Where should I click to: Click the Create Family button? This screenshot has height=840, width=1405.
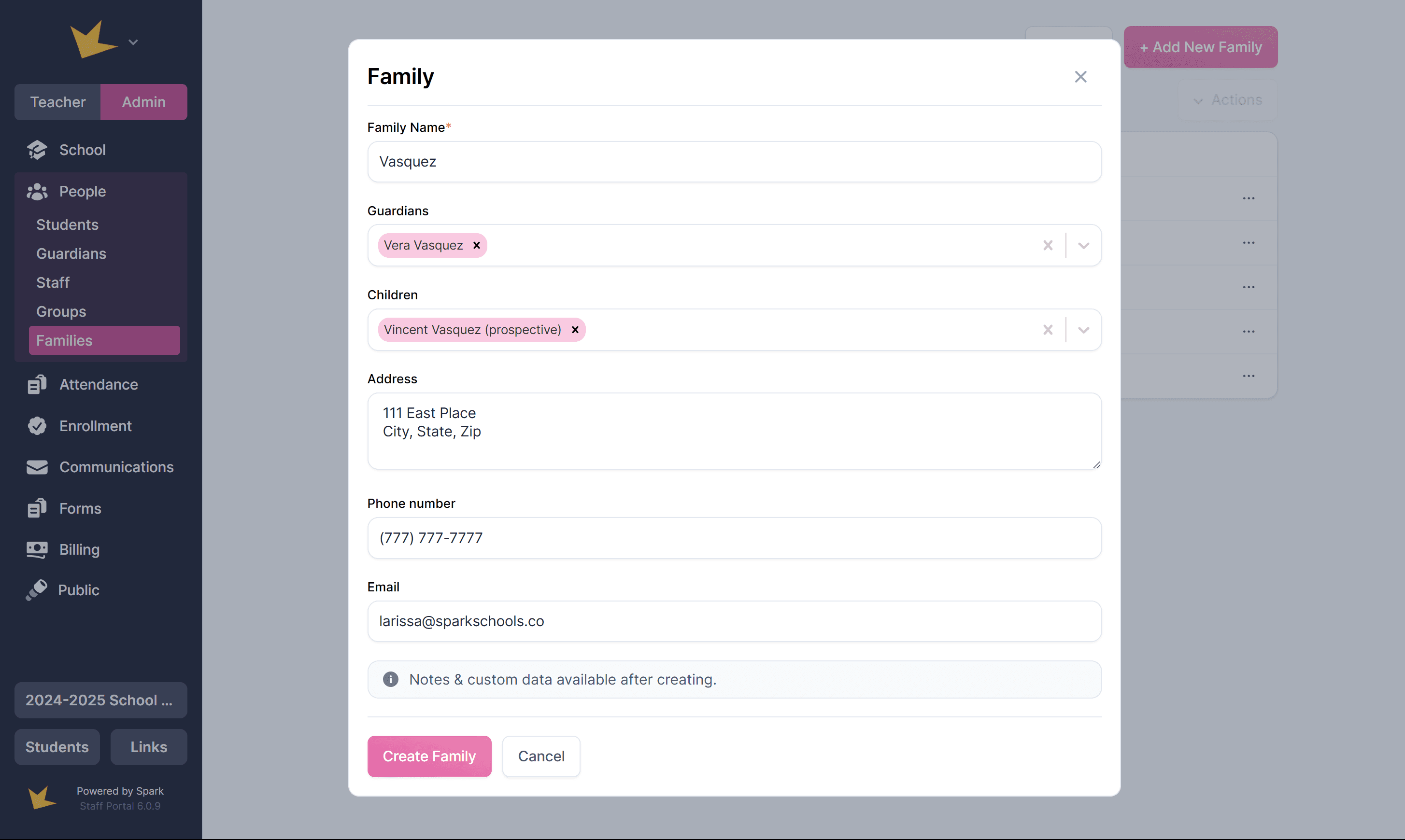coord(429,756)
